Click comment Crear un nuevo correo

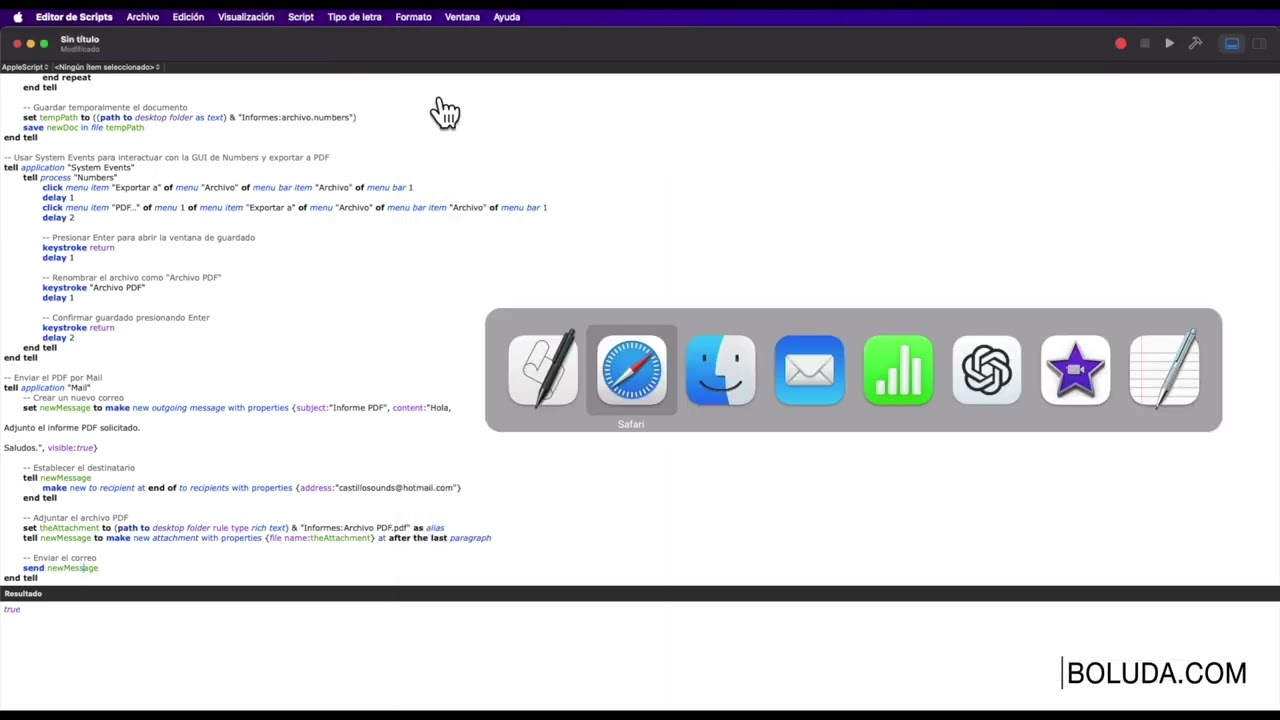(x=73, y=398)
